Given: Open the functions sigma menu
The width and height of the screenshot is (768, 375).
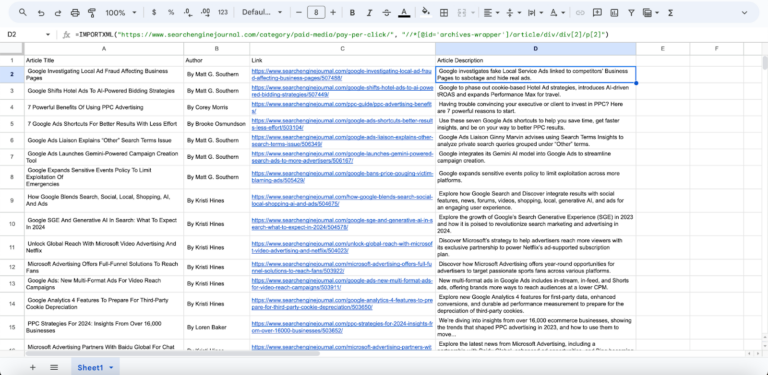Looking at the screenshot, I should [x=670, y=13].
